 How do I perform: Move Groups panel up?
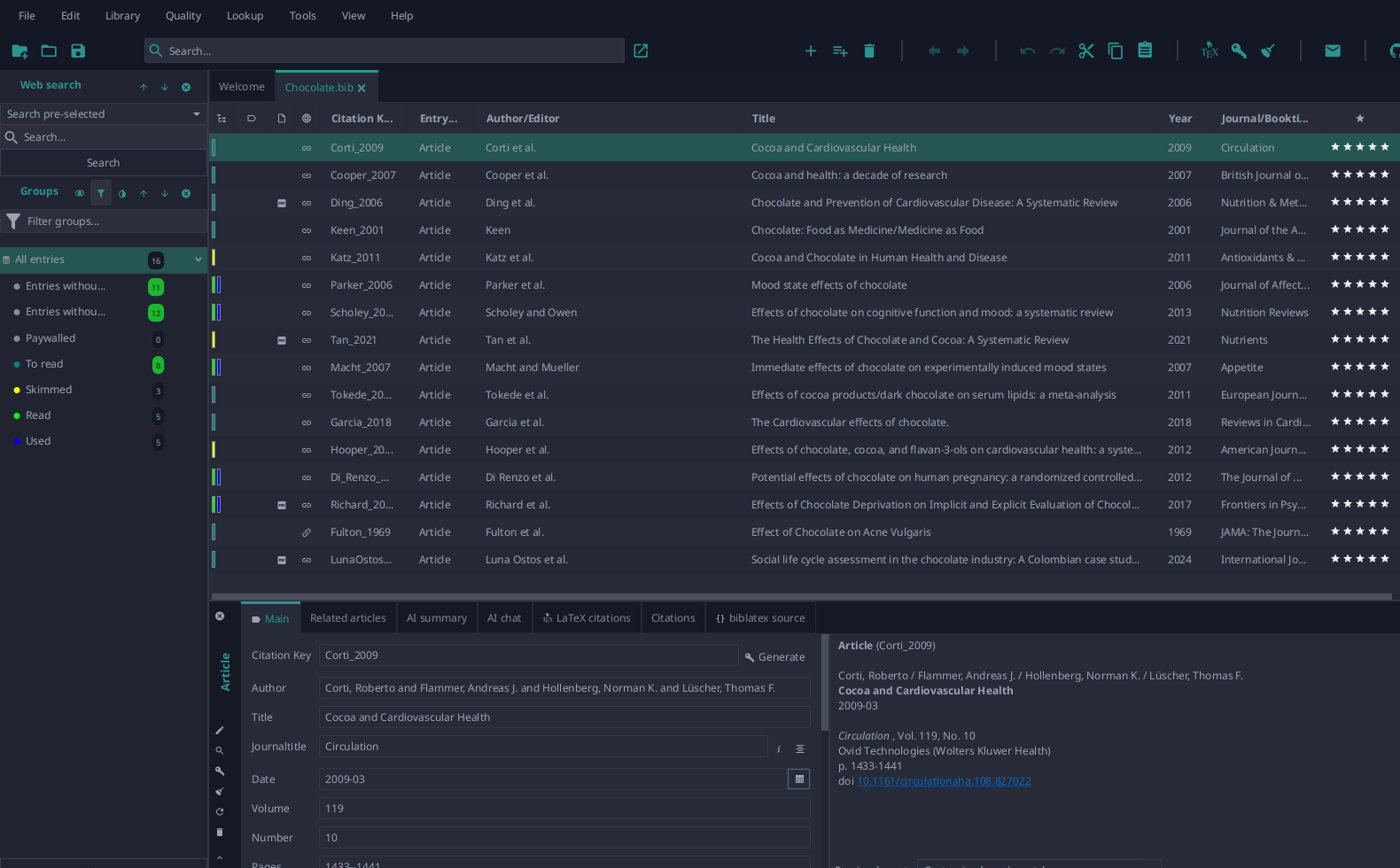click(x=144, y=194)
